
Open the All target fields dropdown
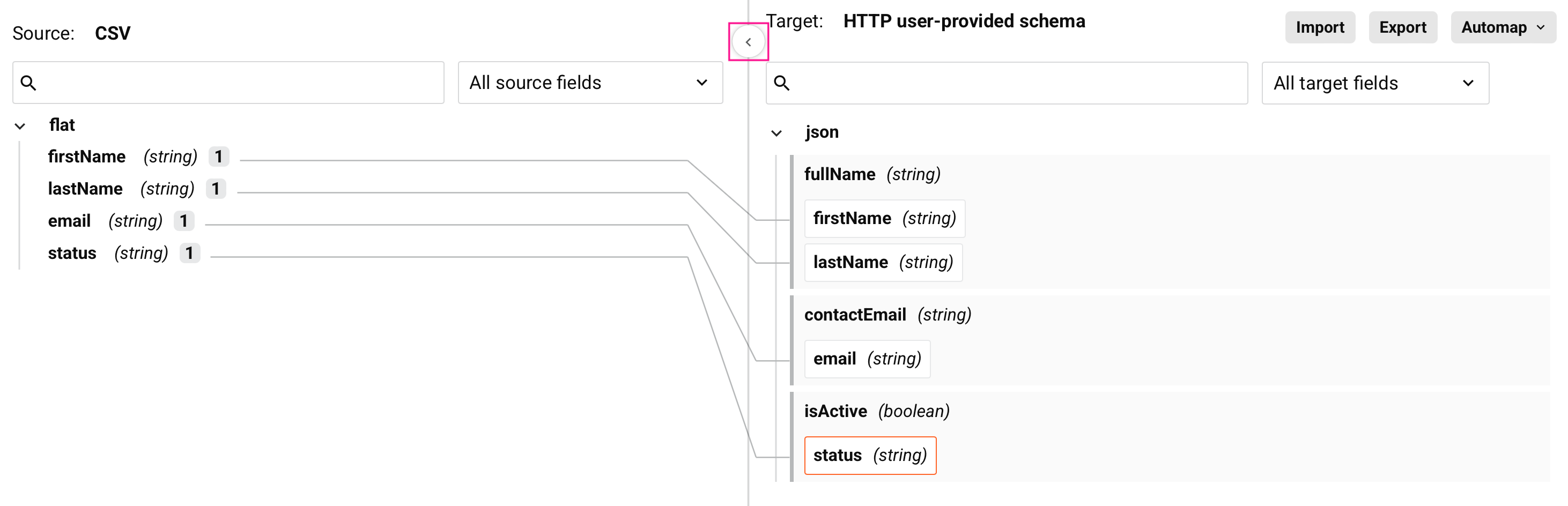(1374, 83)
